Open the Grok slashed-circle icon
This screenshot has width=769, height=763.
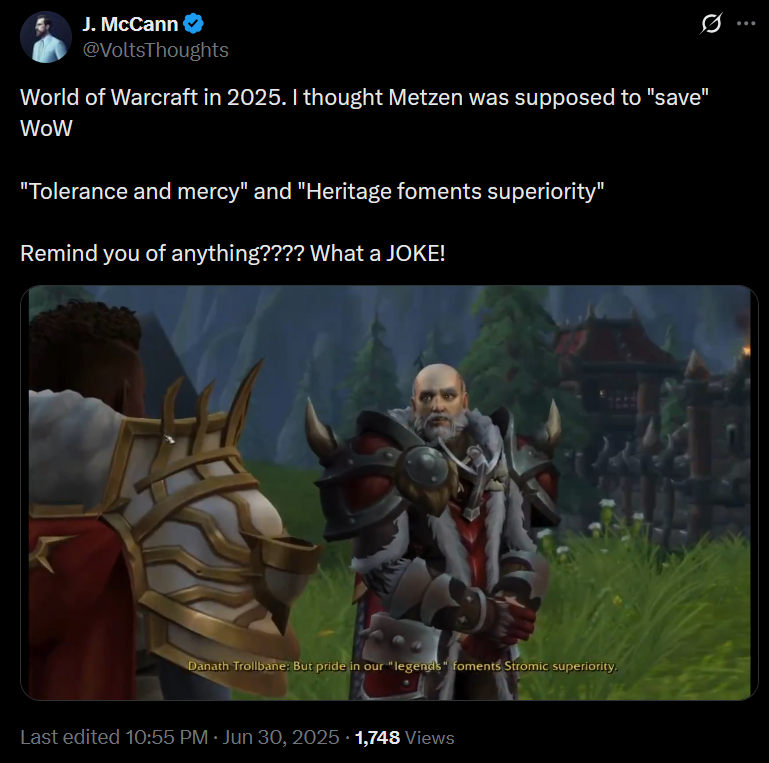click(x=711, y=23)
